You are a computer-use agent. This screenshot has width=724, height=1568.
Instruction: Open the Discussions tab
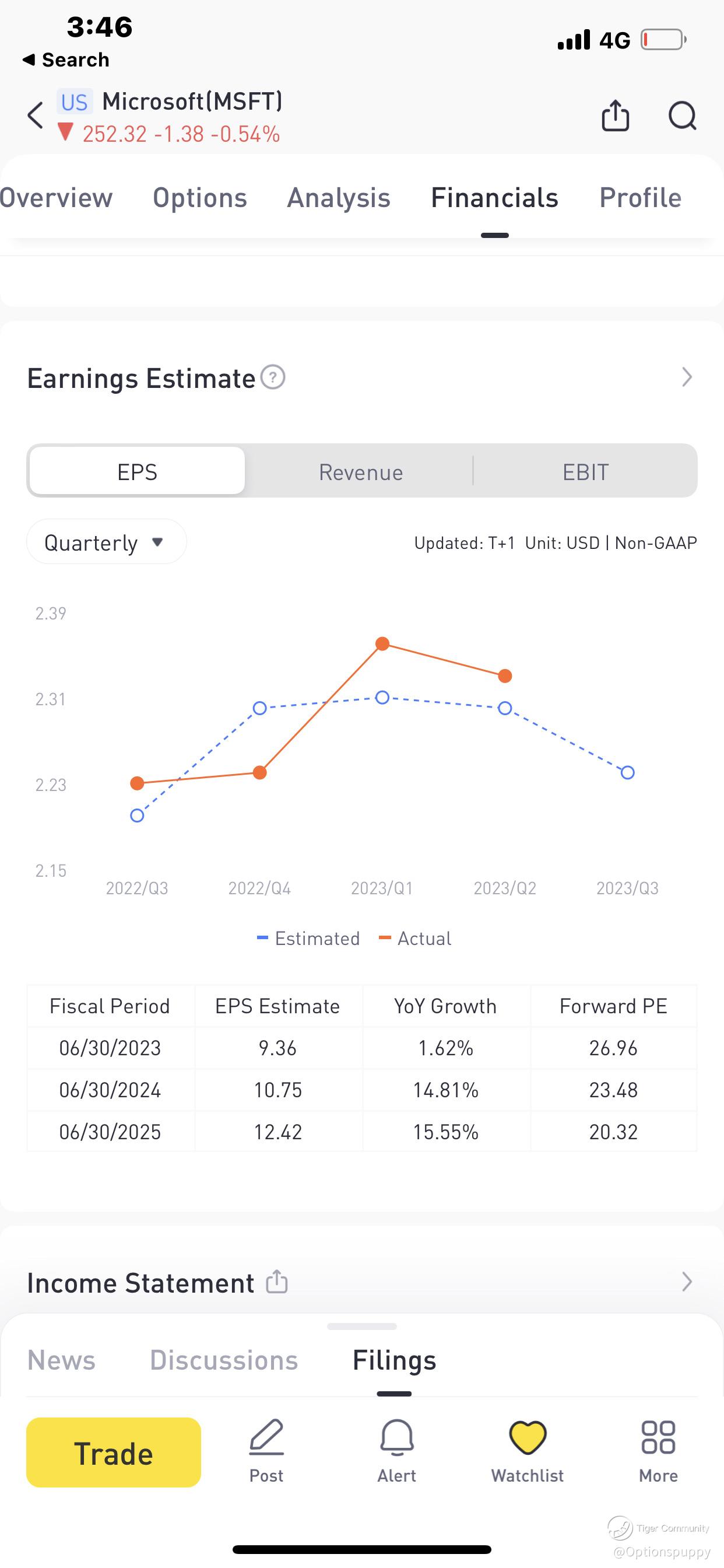(224, 1360)
